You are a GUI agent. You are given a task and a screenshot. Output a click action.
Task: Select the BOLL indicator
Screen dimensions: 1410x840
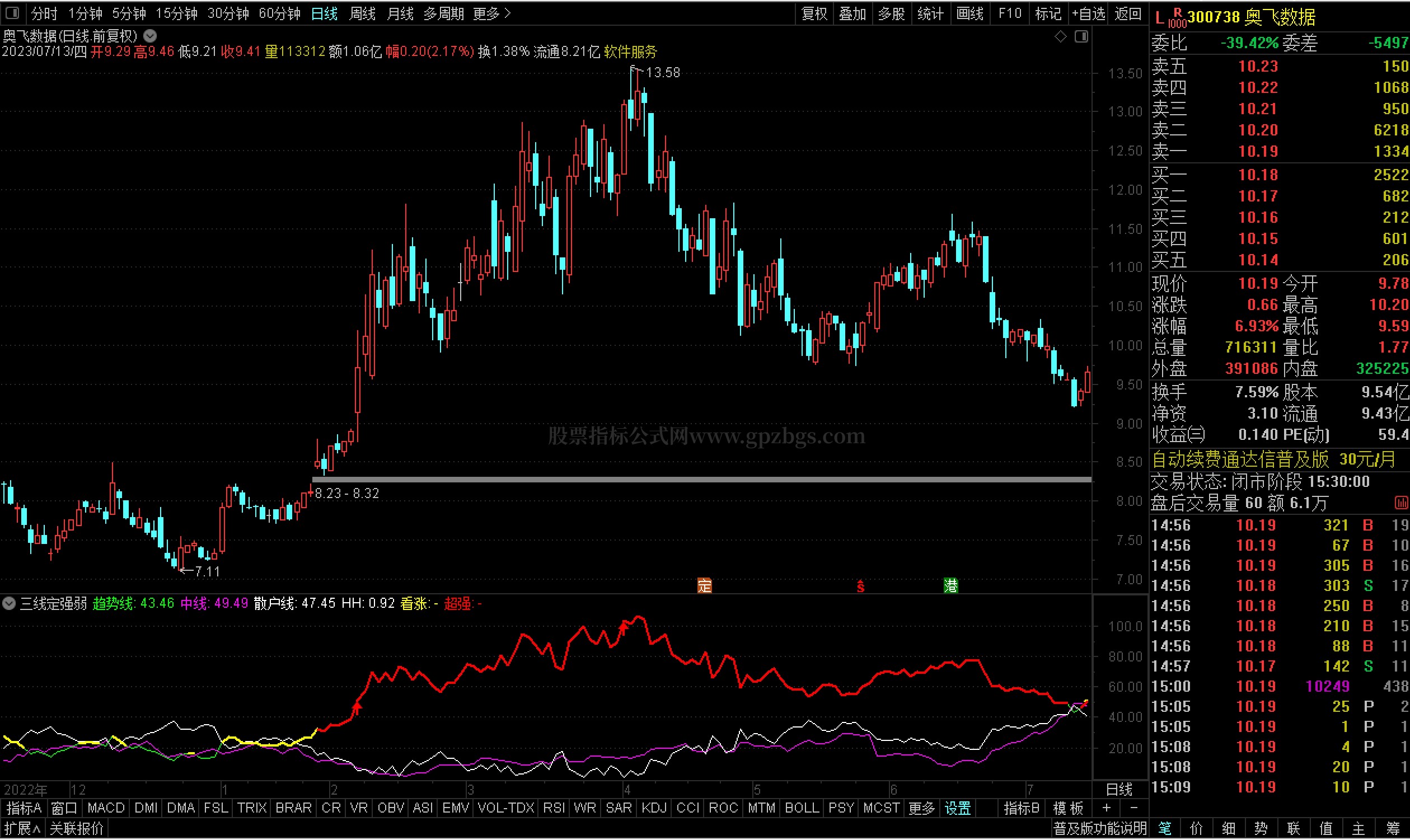click(802, 808)
